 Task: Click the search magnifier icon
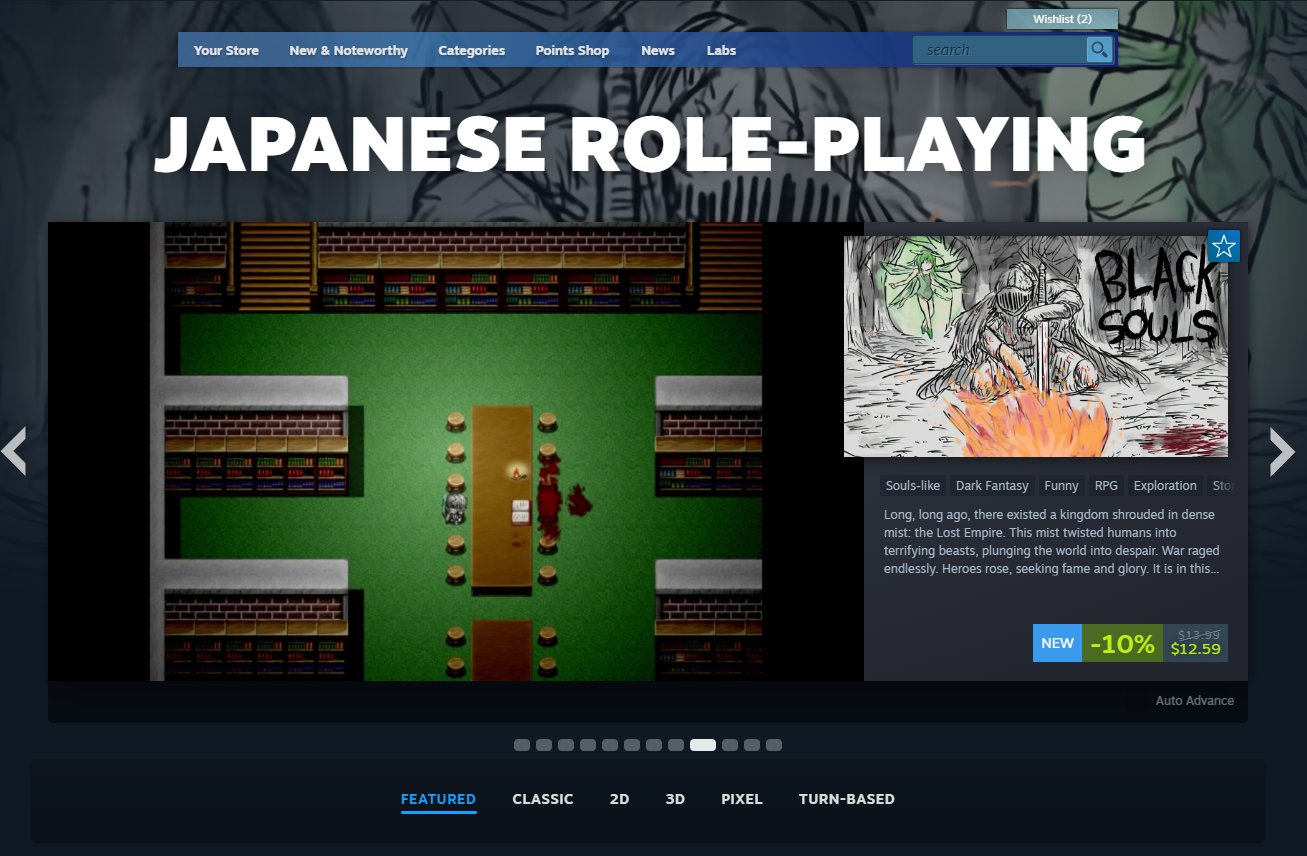[1099, 50]
